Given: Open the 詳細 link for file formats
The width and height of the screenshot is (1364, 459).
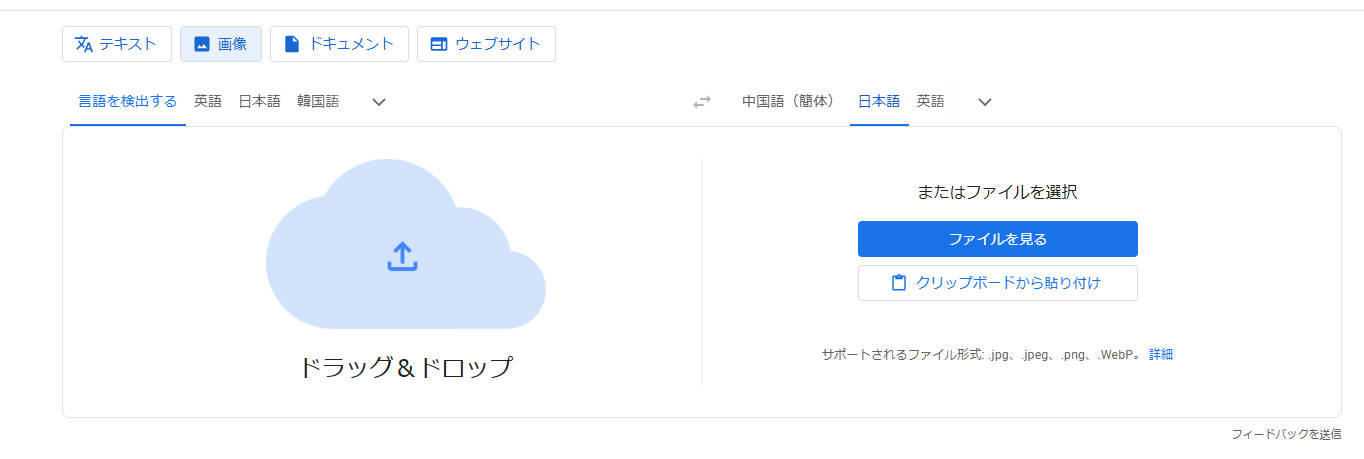Looking at the screenshot, I should click(1160, 354).
